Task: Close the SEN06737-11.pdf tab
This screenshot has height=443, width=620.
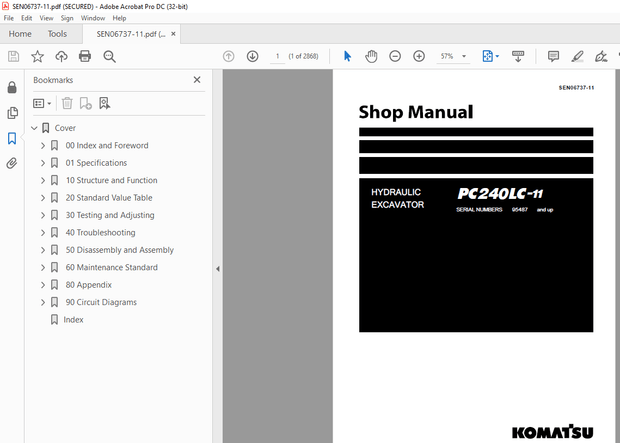Action: tap(173, 34)
